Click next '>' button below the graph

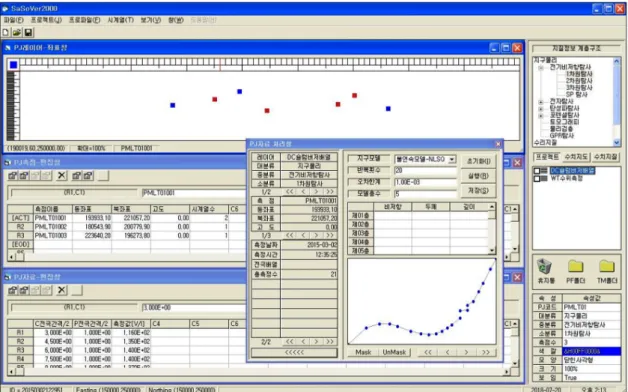[x=466, y=352]
